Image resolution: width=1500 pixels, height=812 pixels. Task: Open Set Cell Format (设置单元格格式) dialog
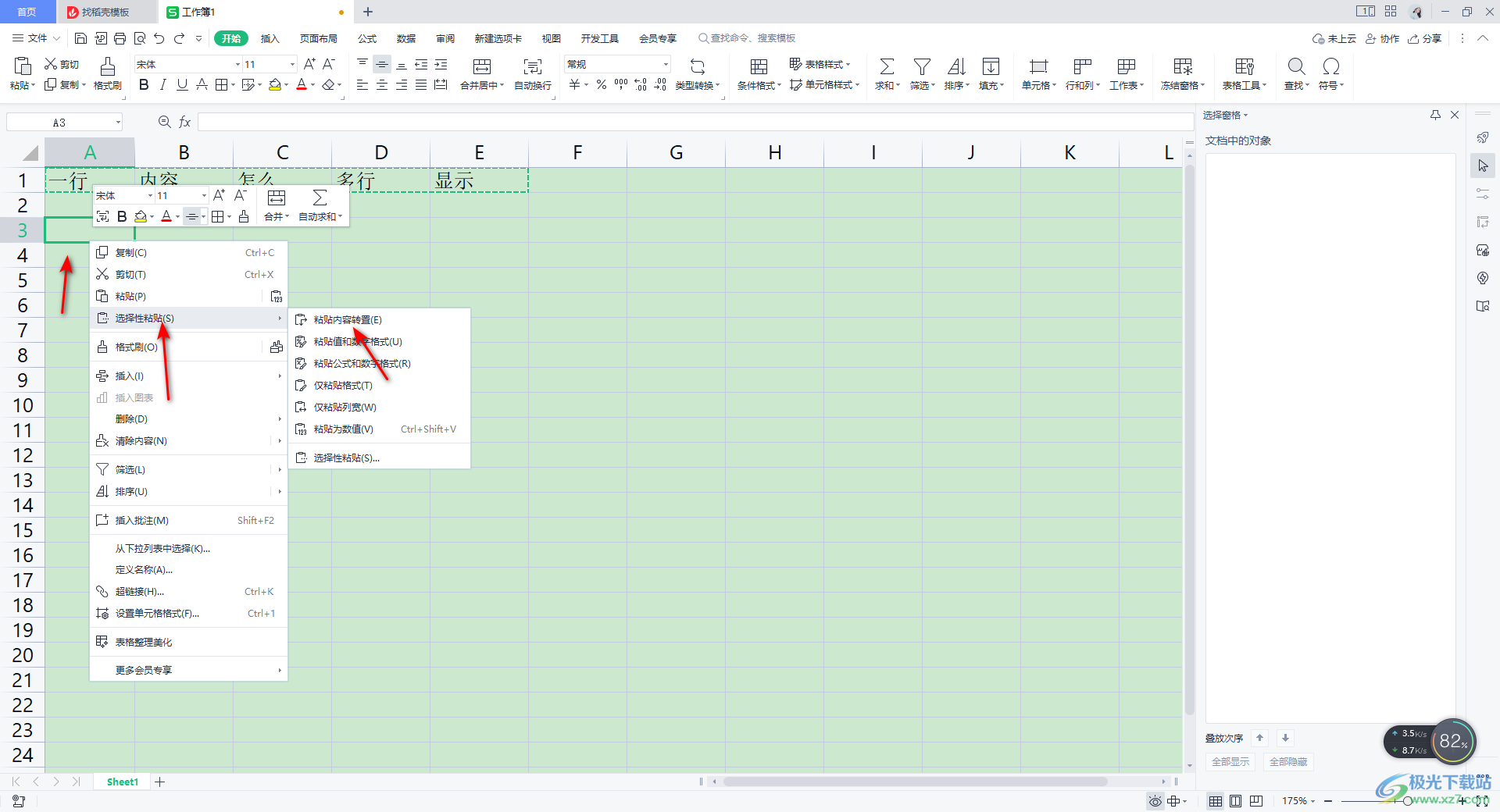189,613
